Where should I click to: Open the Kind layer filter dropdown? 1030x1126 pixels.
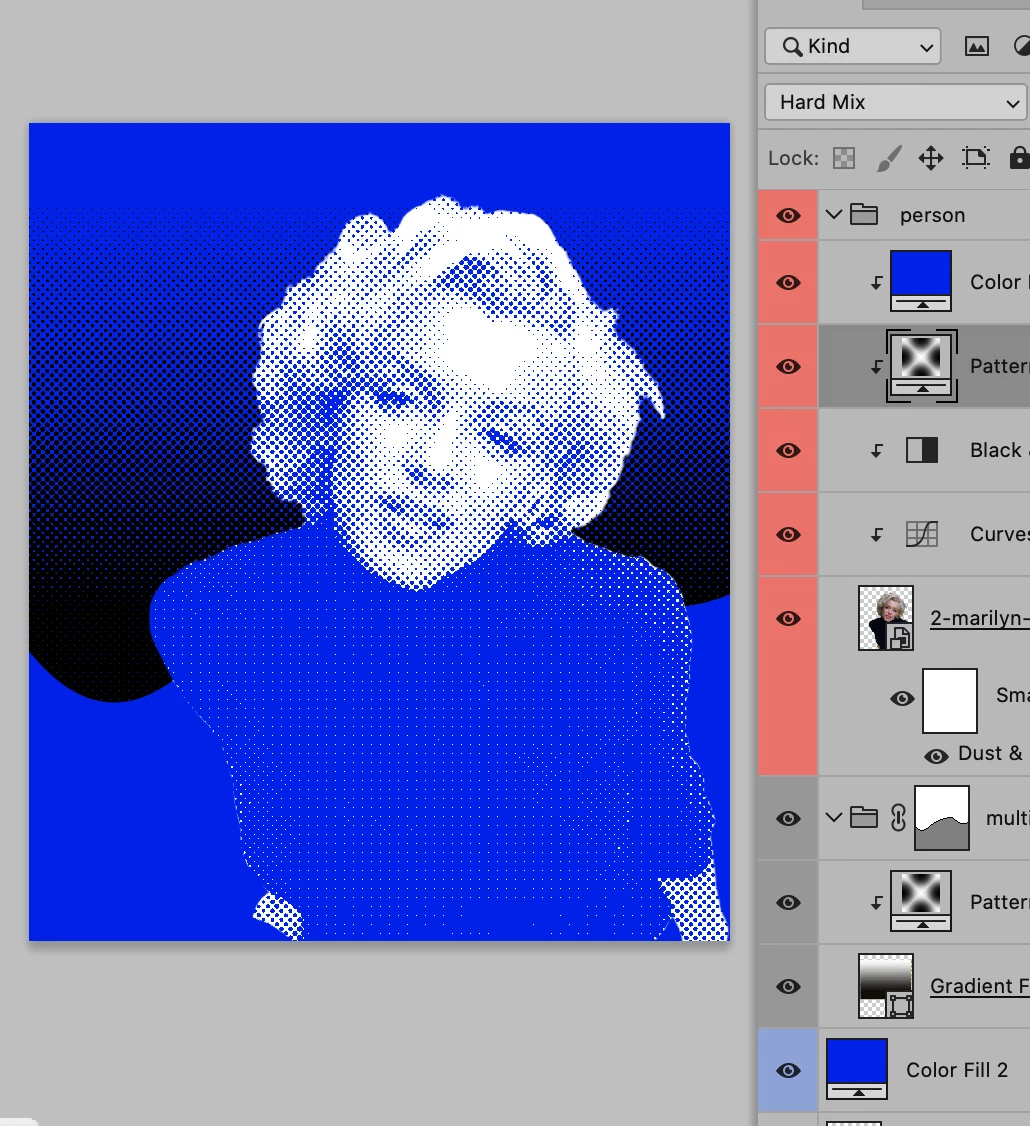click(x=853, y=47)
